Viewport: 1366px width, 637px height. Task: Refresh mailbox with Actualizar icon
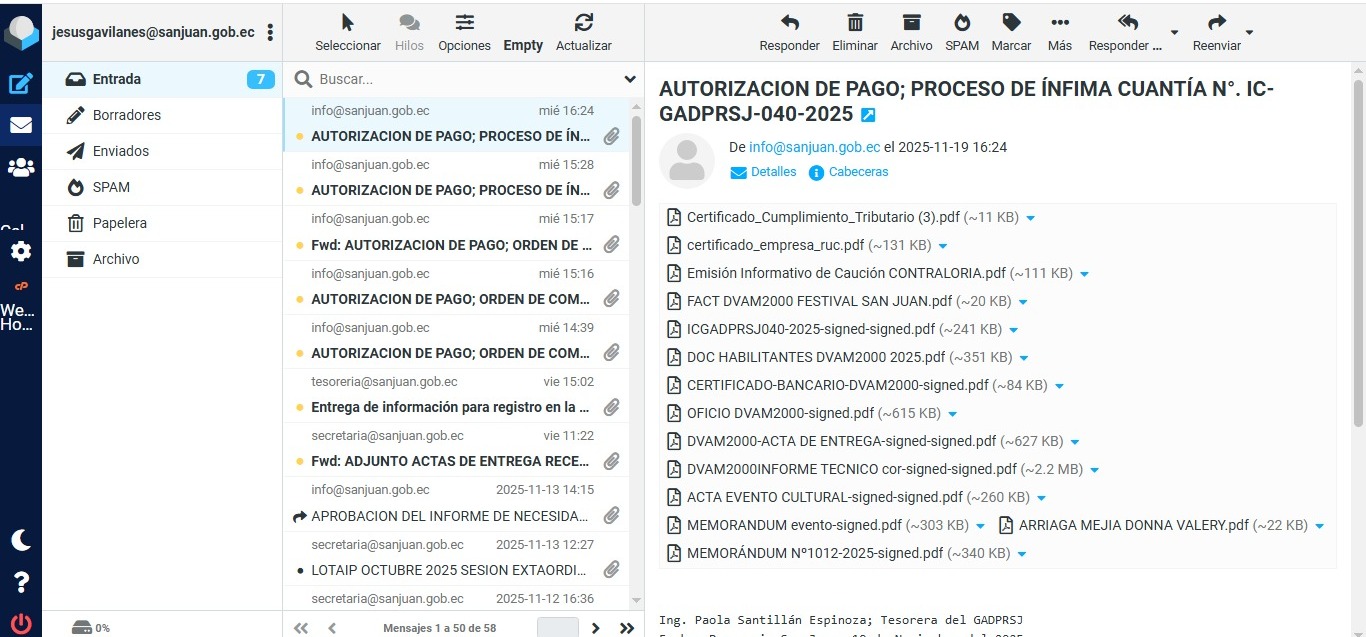[584, 32]
